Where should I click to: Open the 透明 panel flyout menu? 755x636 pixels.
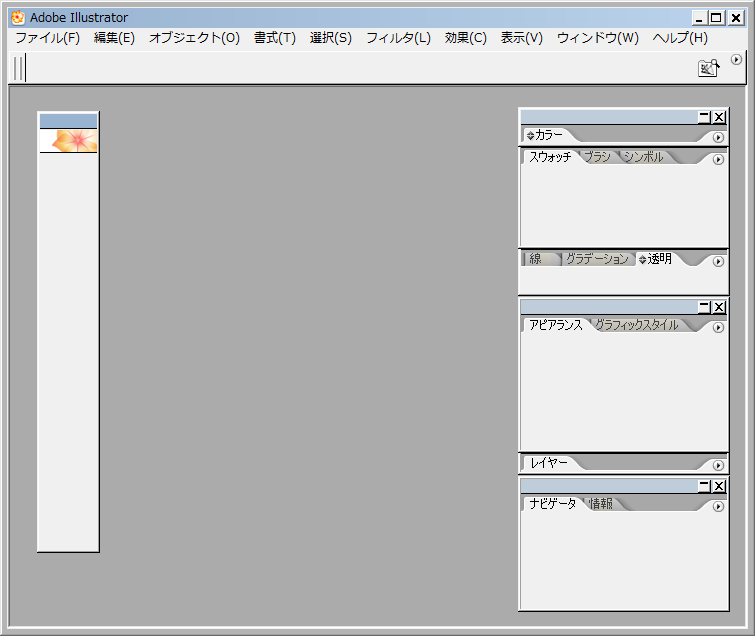click(x=718, y=261)
